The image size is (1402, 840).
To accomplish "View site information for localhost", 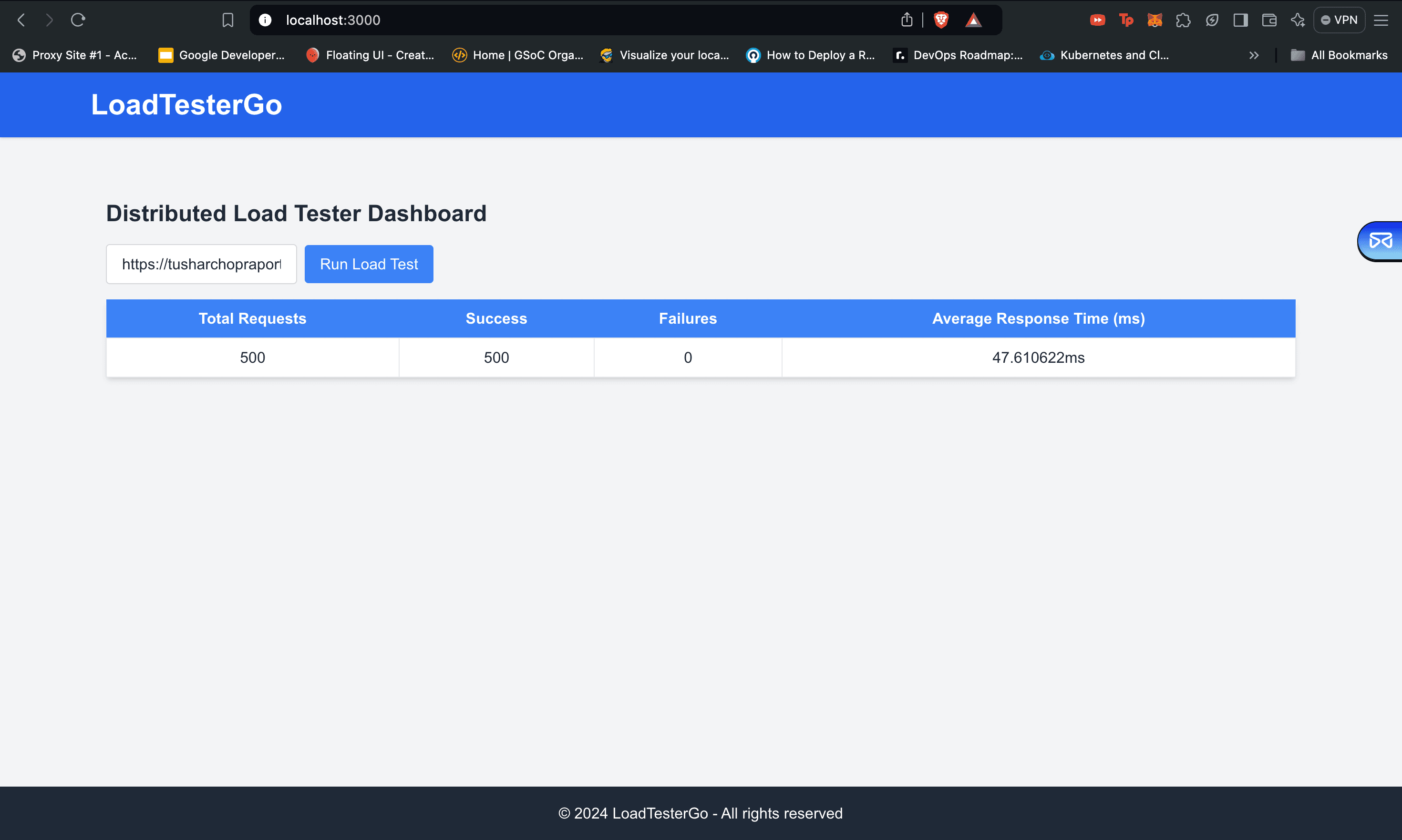I will click(x=265, y=20).
